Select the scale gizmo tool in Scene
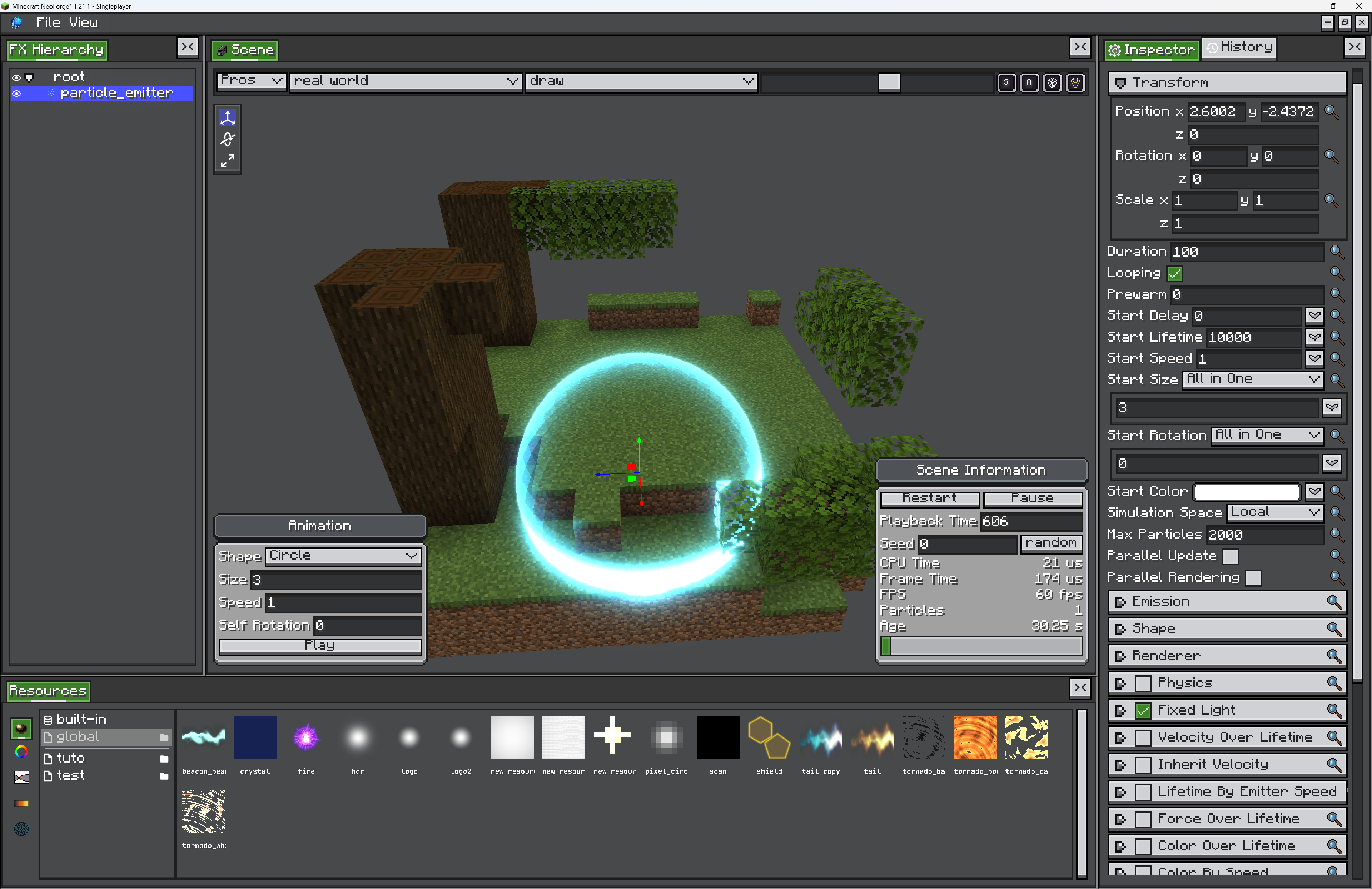Screen dimensions: 1372x889 pos(227,161)
